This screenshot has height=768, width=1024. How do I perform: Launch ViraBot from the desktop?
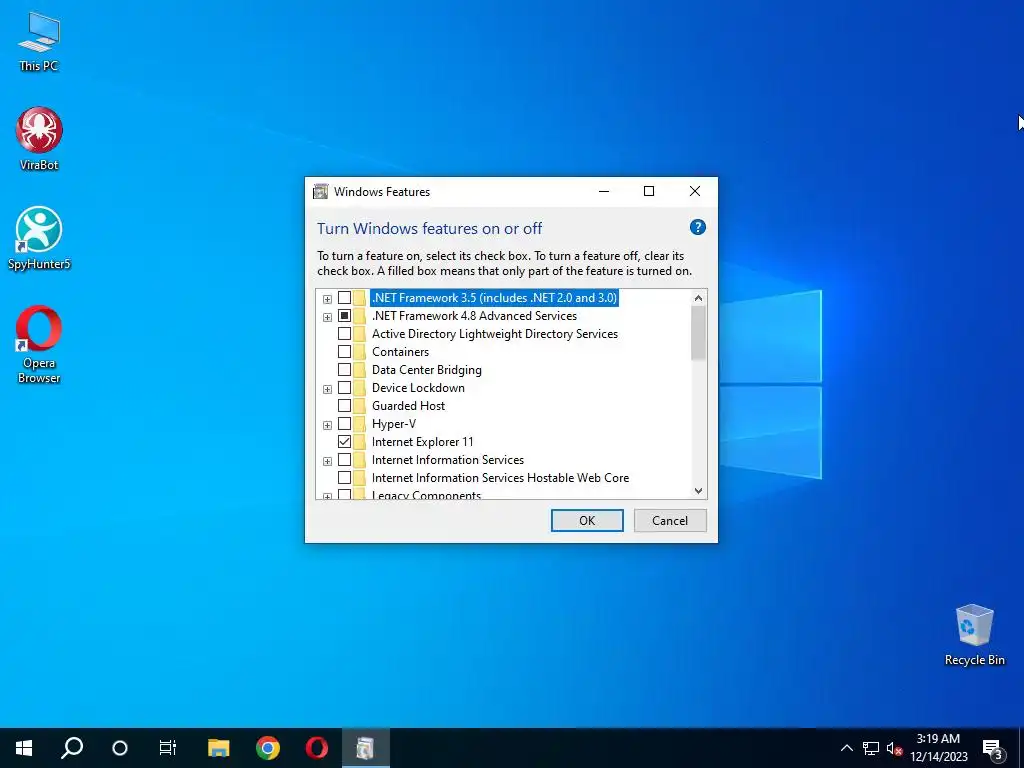(39, 138)
